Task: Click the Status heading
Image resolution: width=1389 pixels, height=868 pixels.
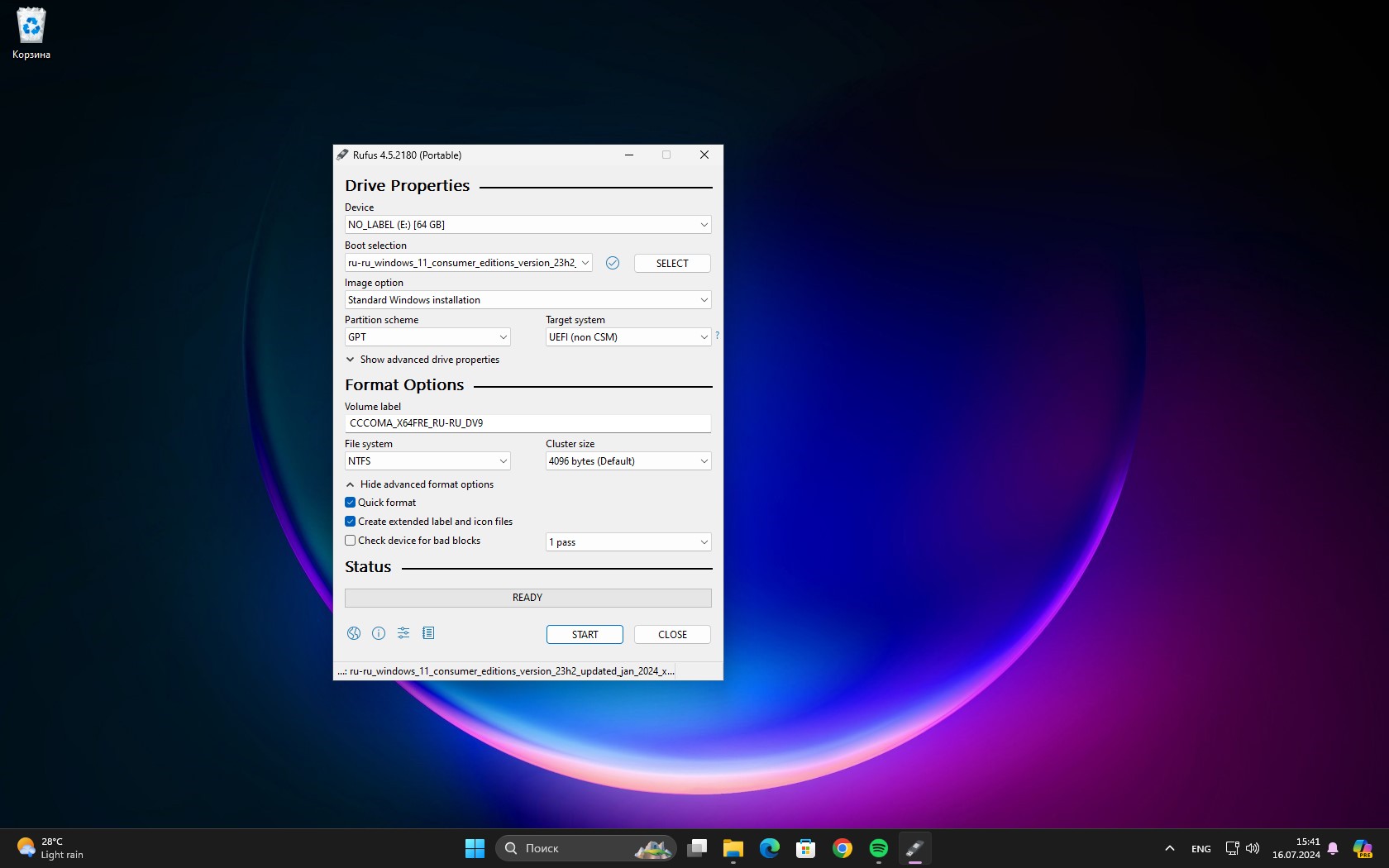Action: tap(368, 567)
